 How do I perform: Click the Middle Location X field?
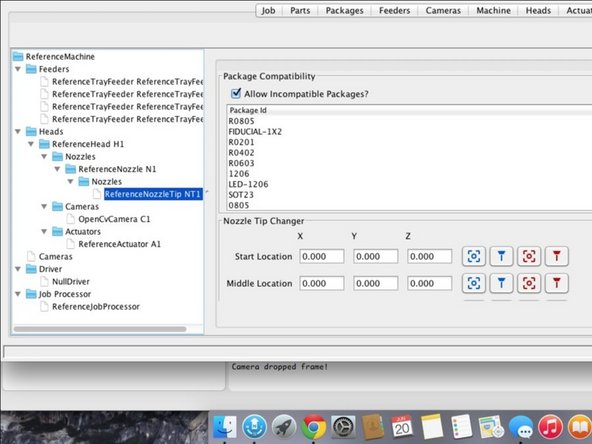[x=322, y=283]
